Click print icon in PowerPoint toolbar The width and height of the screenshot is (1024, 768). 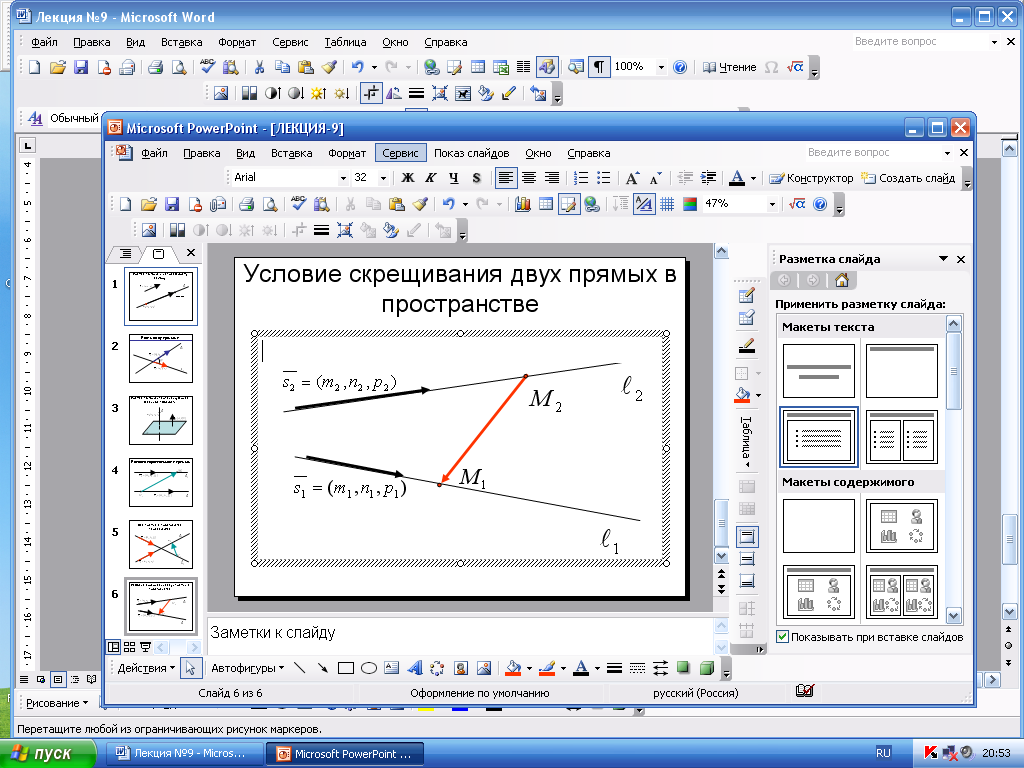point(246,204)
